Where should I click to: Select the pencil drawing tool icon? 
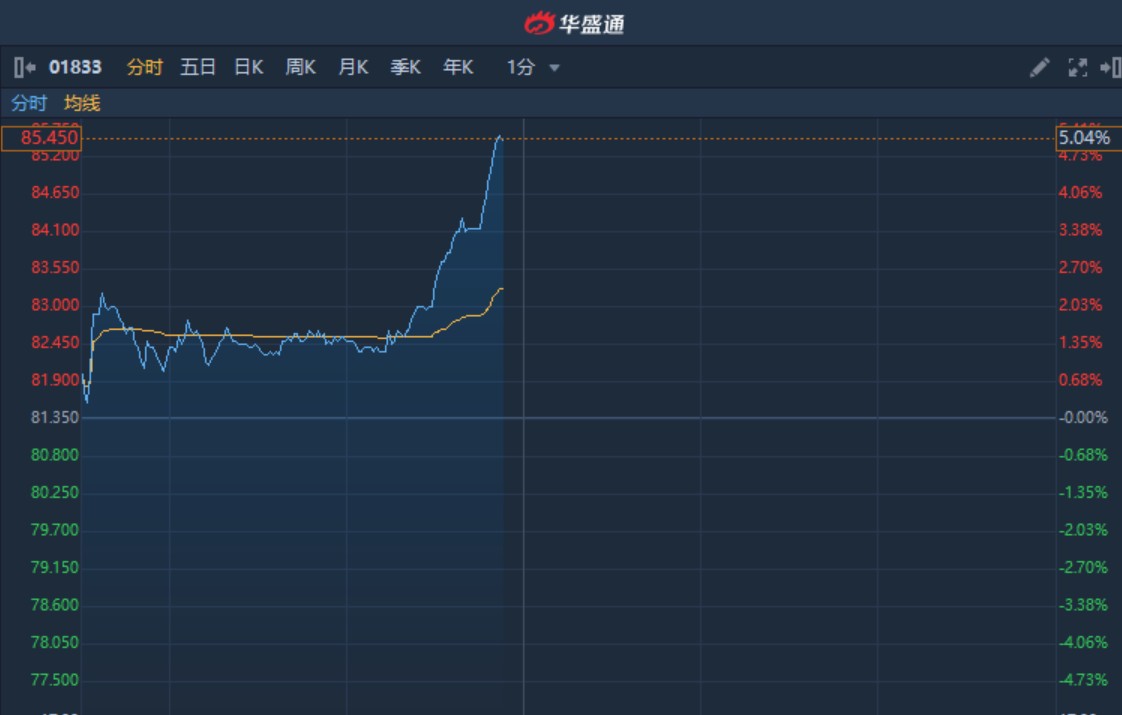pyautogui.click(x=1040, y=67)
